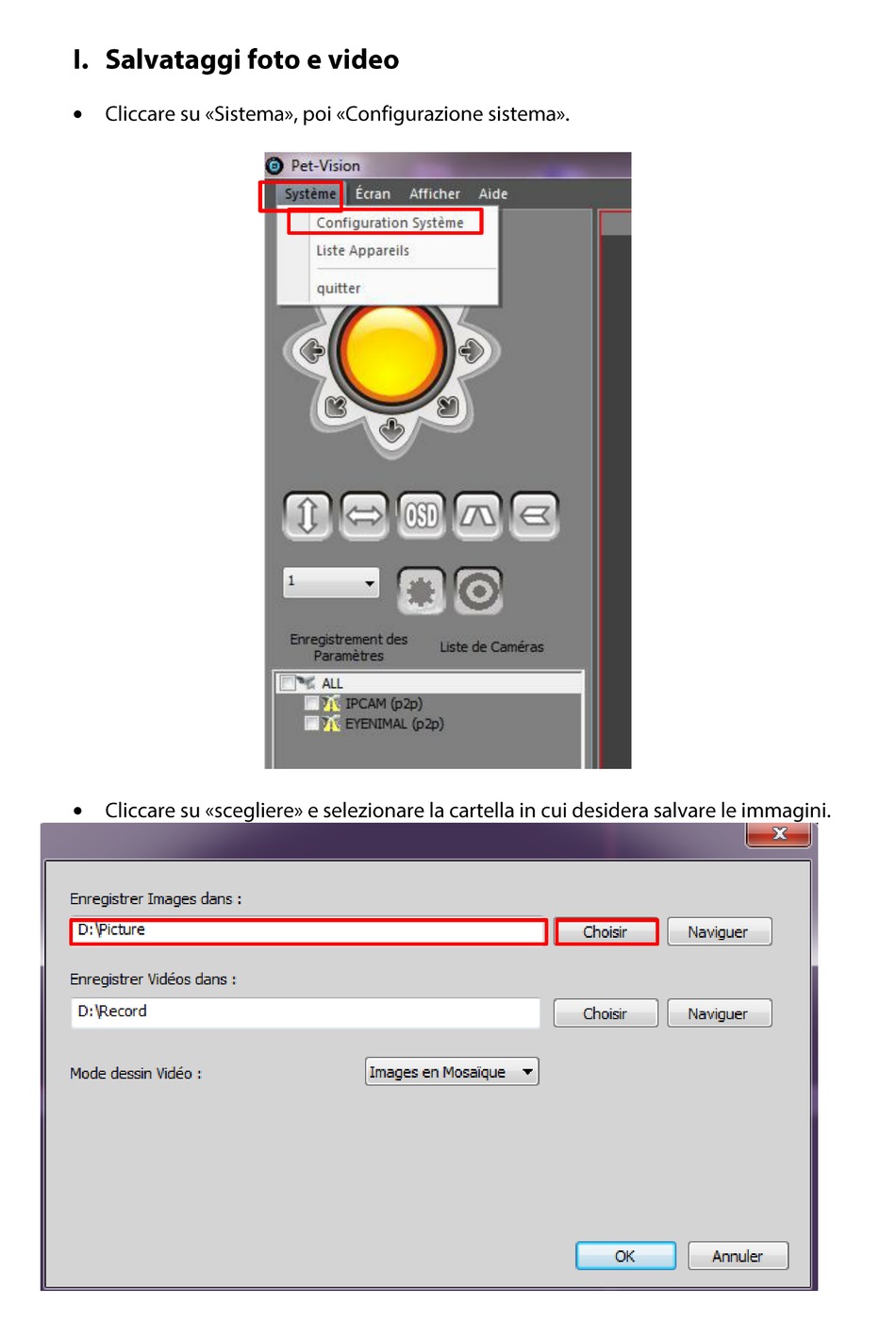Cancel dialog with Annuler button
Viewport: 896px width, 1339px height.
(738, 1256)
